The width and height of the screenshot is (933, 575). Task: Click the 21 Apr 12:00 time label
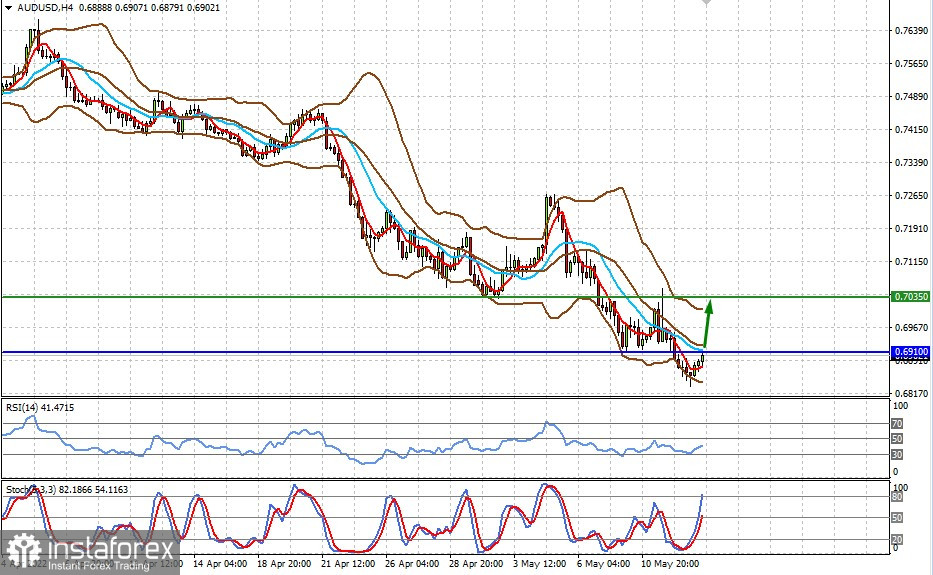click(x=348, y=563)
